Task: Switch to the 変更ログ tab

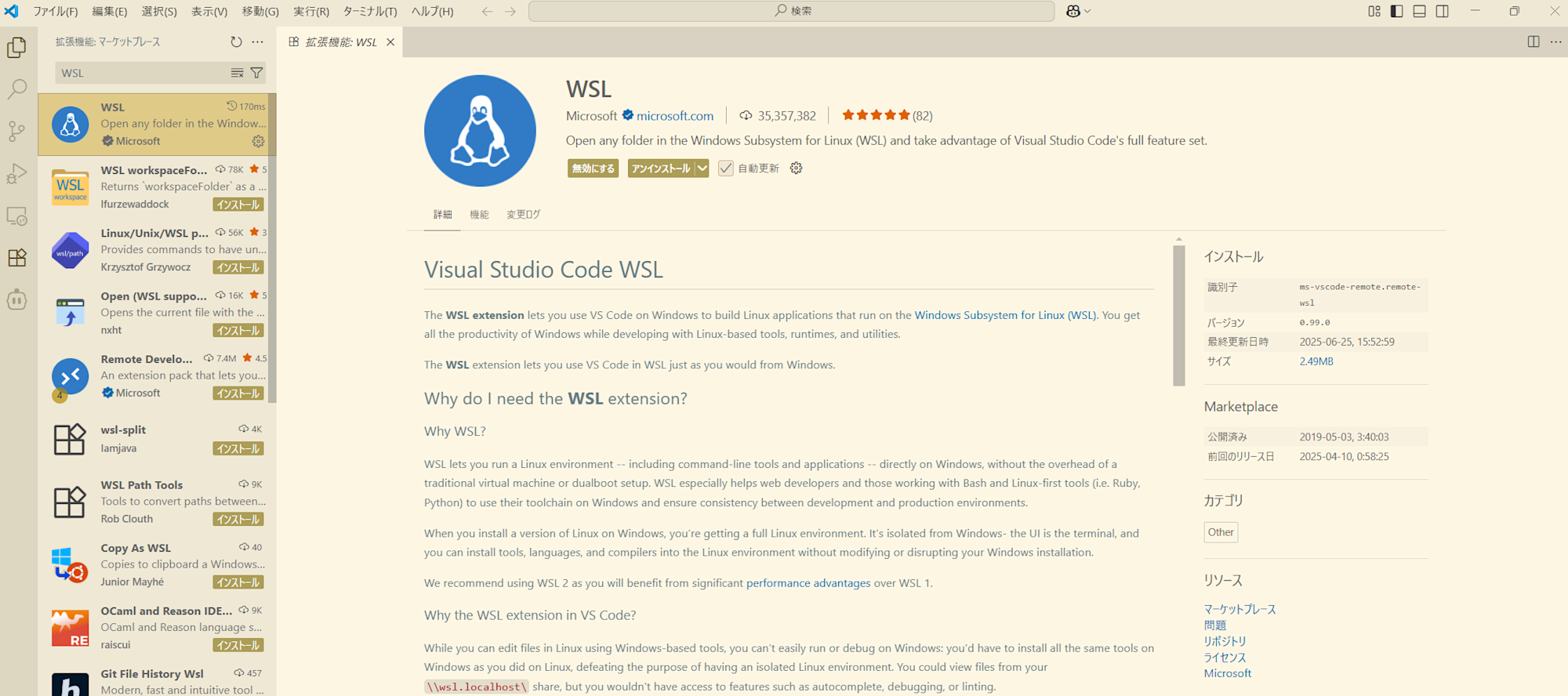Action: [523, 215]
